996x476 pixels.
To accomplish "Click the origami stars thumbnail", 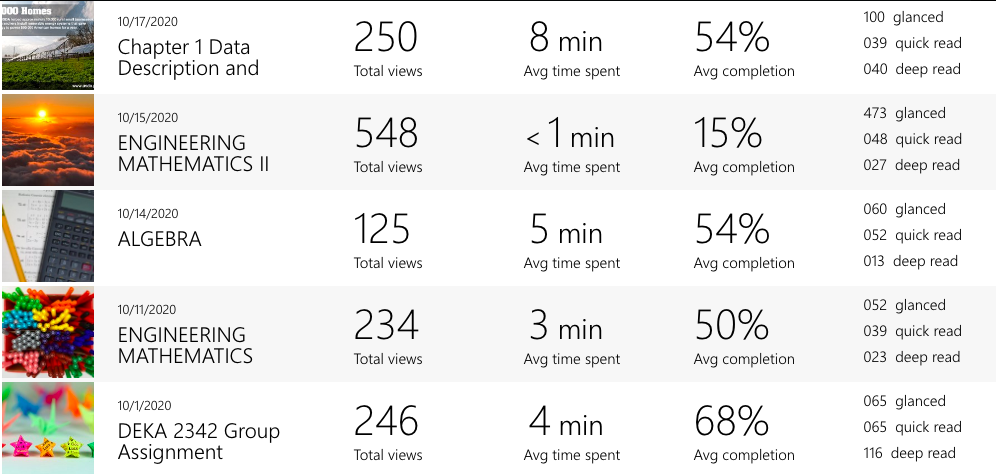I will tap(47, 428).
